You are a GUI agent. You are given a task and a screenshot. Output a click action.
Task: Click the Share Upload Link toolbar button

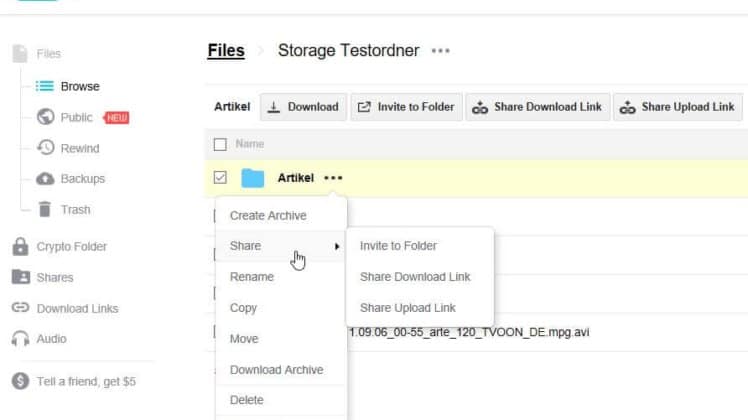point(677,107)
